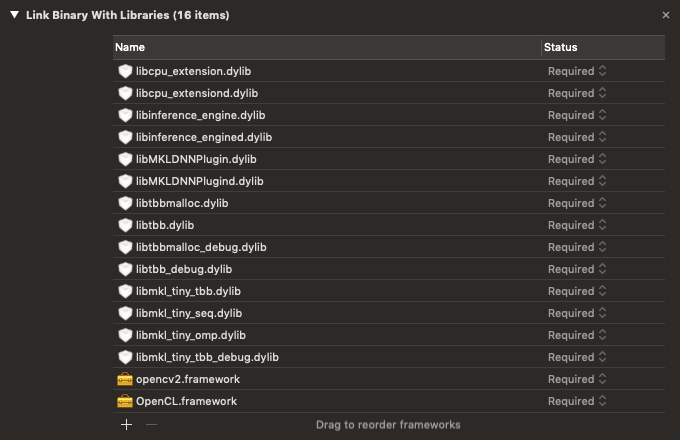680x440 pixels.
Task: Collapse the Link Binary With Libraries section
Action: (14, 15)
